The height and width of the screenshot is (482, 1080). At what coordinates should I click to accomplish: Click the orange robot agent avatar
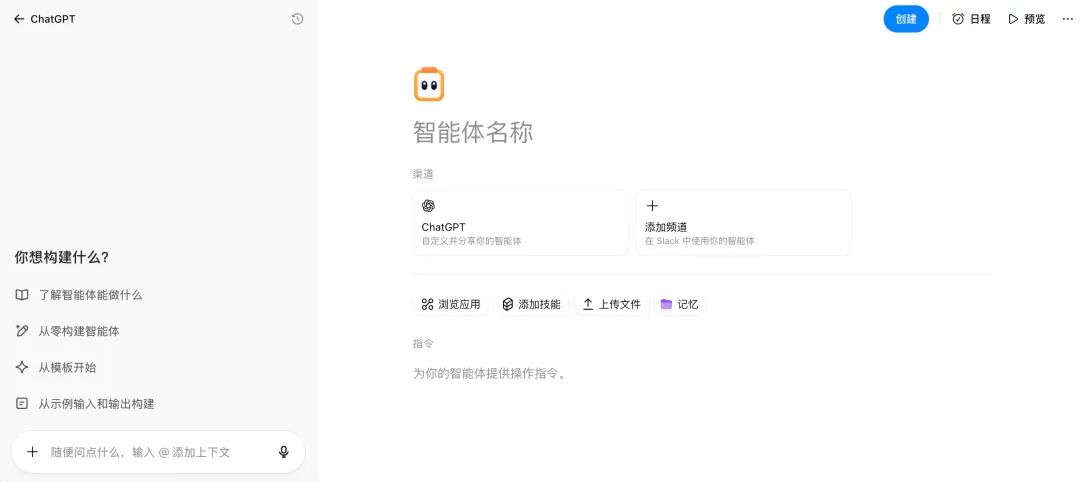[x=428, y=85]
